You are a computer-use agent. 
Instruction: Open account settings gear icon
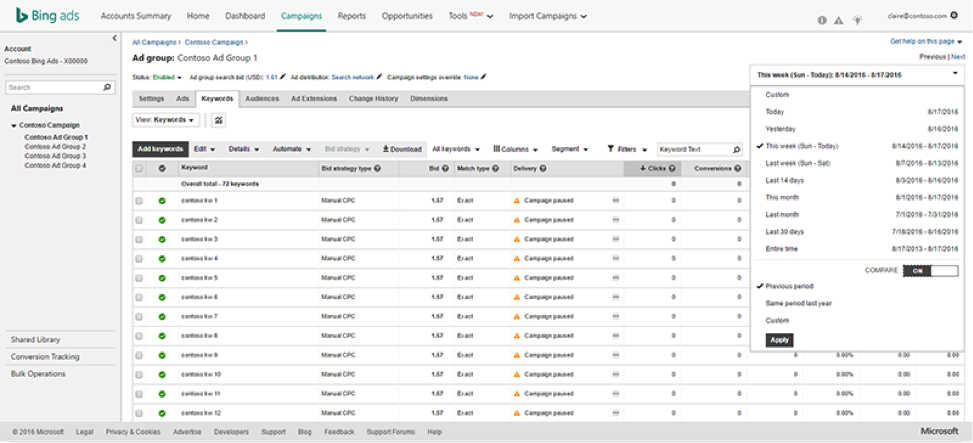click(x=954, y=16)
